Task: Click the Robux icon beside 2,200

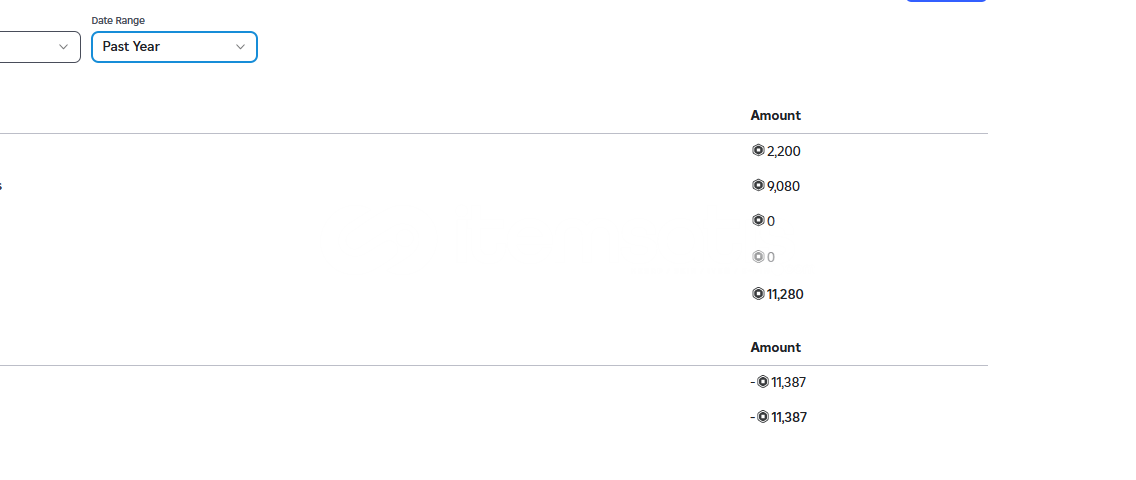Action: coord(758,151)
